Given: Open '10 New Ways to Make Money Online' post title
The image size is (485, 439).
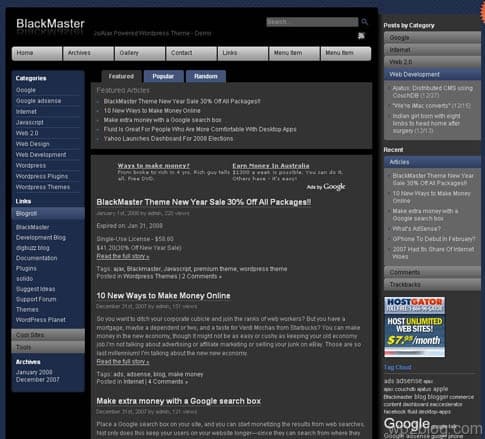Looking at the screenshot, I should (x=163, y=296).
